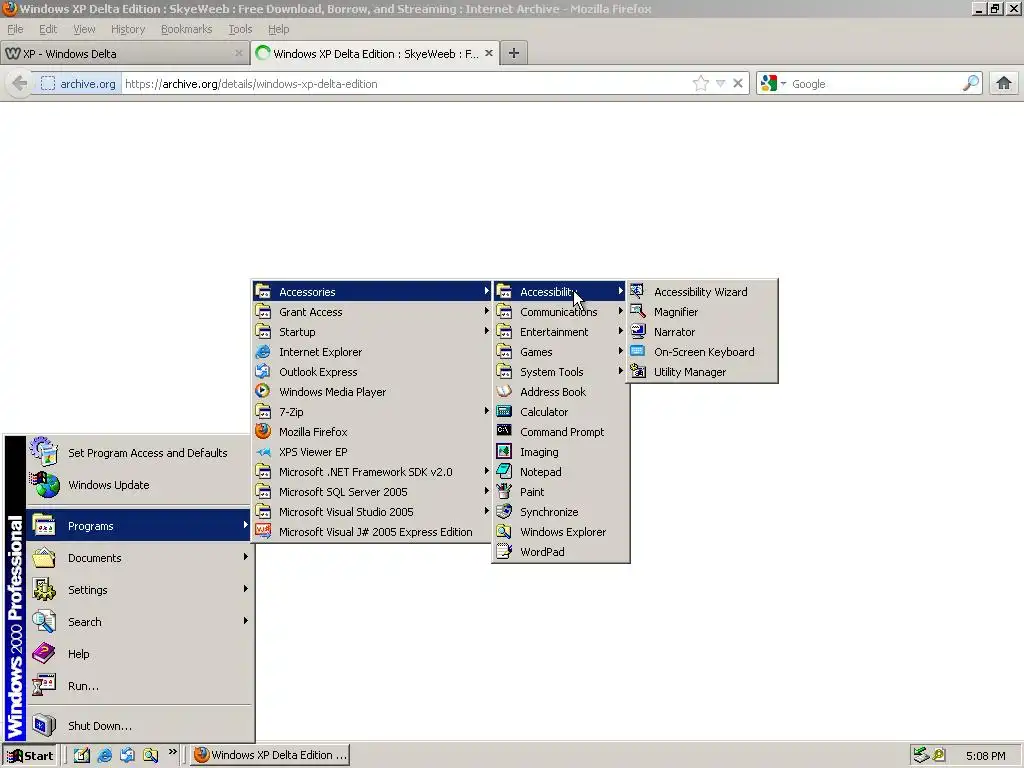Launch XPS Viewer EP

point(372,452)
